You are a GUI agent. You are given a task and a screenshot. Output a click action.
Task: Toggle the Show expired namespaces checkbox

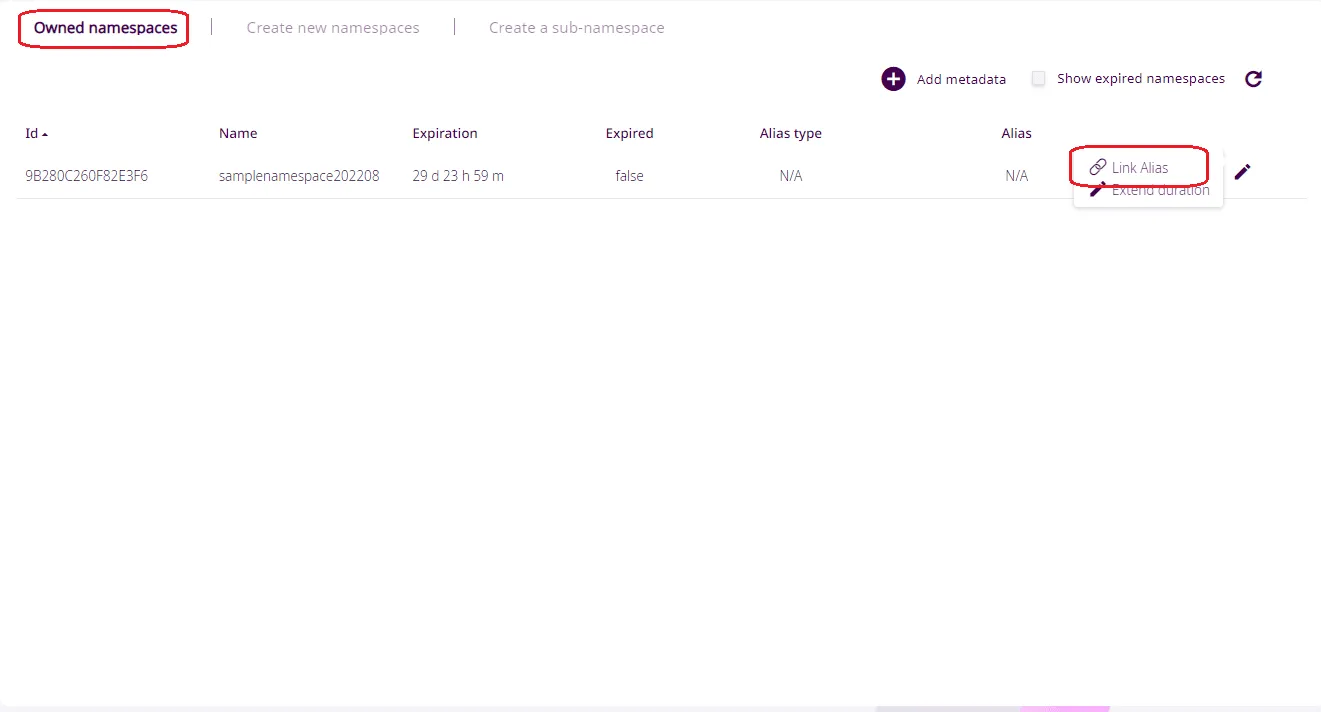[x=1038, y=79]
